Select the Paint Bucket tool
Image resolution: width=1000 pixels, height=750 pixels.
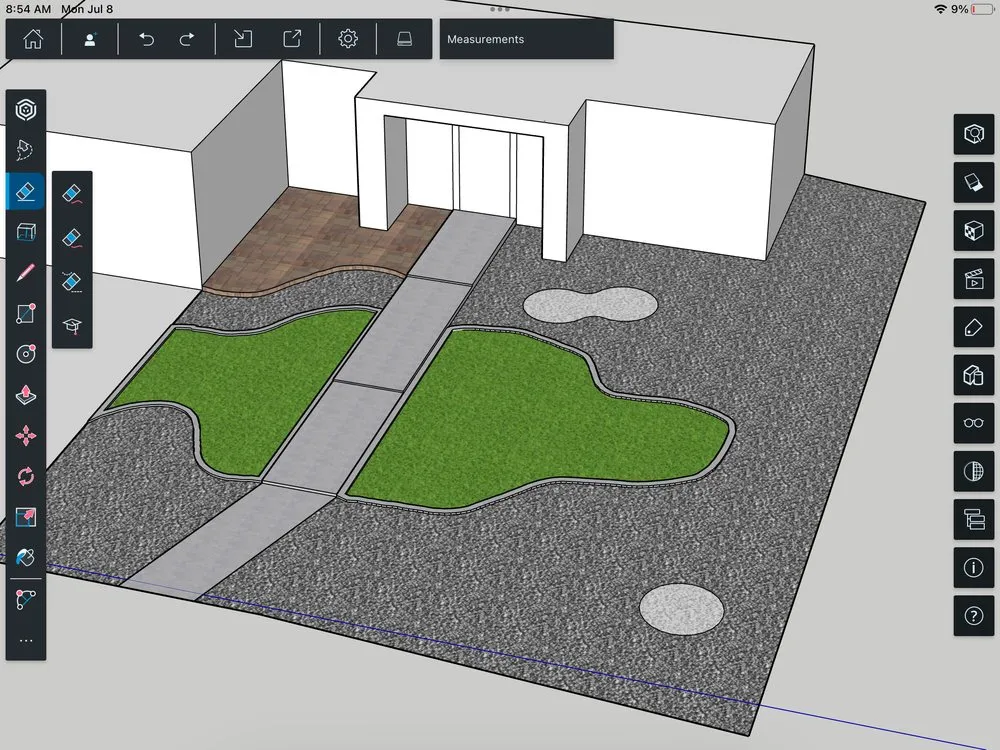(26, 558)
